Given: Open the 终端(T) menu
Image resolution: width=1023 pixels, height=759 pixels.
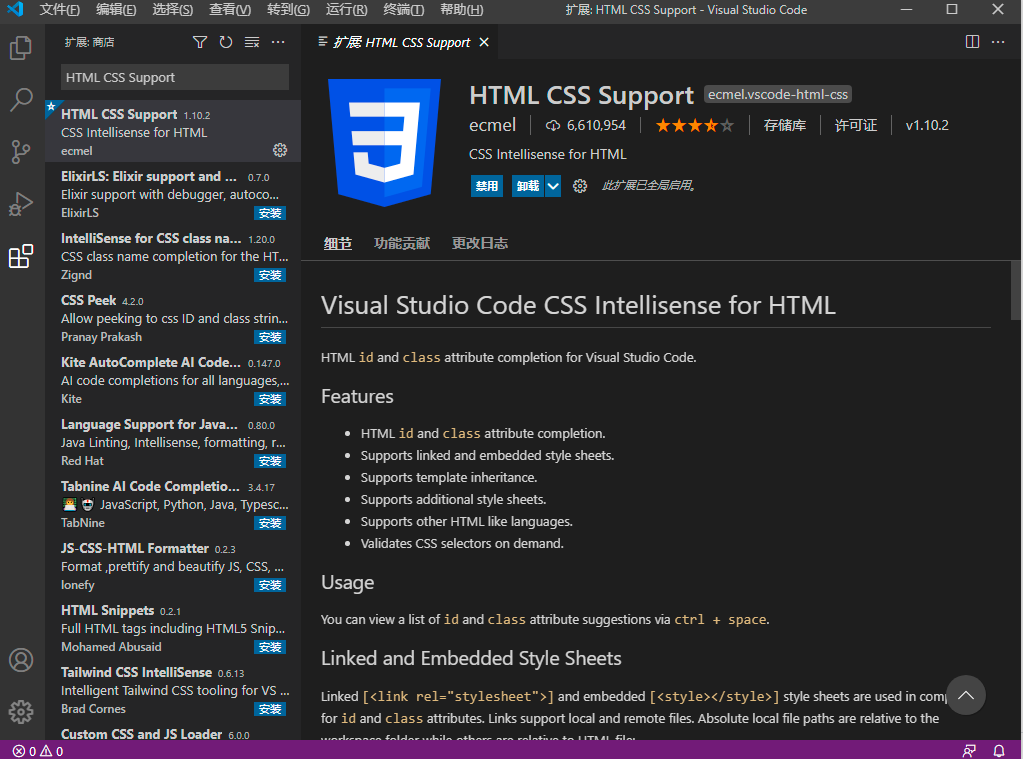Looking at the screenshot, I should (x=403, y=10).
